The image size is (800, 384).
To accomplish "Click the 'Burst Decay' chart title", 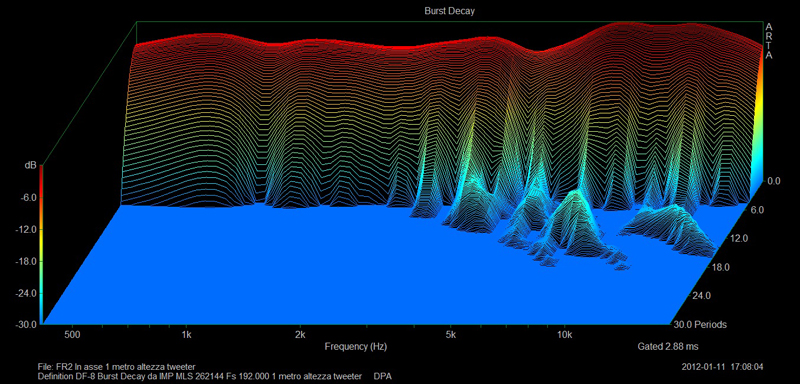I will tap(449, 11).
